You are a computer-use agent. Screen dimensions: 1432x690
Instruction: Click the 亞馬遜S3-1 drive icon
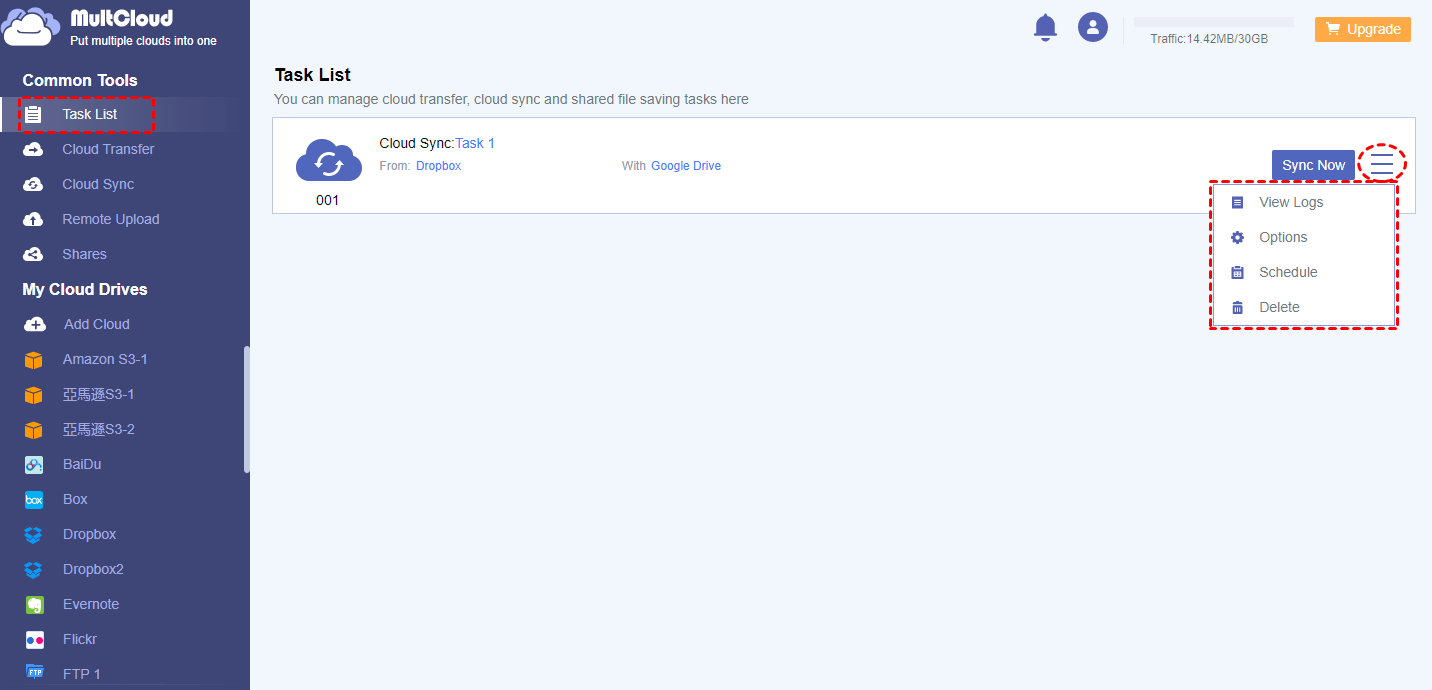point(34,395)
